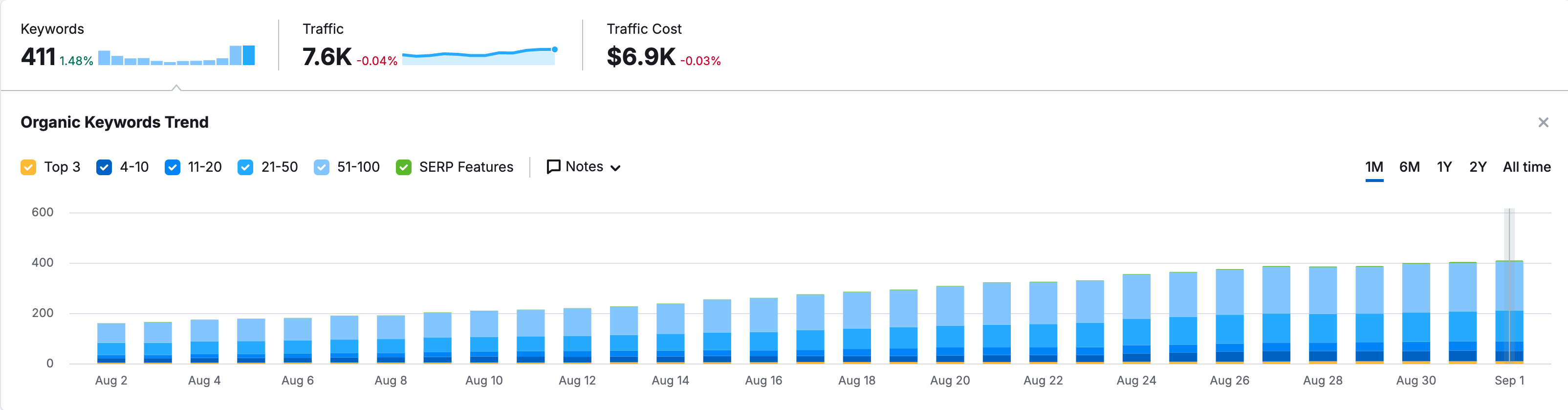Click the Keywords mini bar chart
This screenshot has width=1568, height=410.
pyautogui.click(x=176, y=56)
